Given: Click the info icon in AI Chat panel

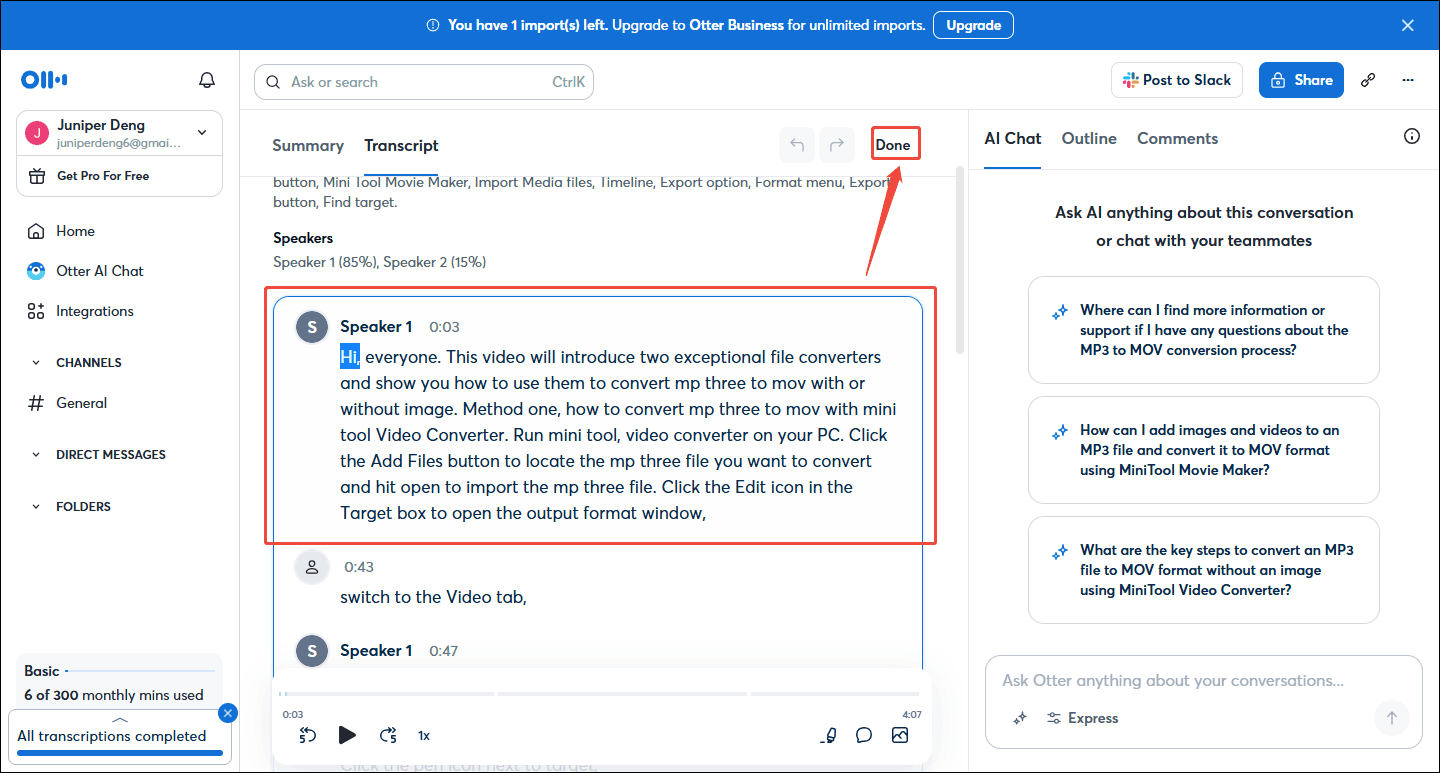Looking at the screenshot, I should click(x=1411, y=137).
